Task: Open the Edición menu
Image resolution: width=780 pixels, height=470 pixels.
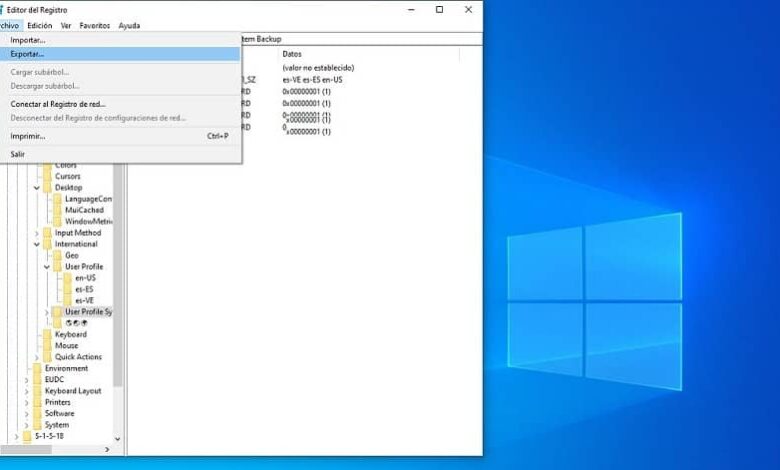Action: [39, 25]
